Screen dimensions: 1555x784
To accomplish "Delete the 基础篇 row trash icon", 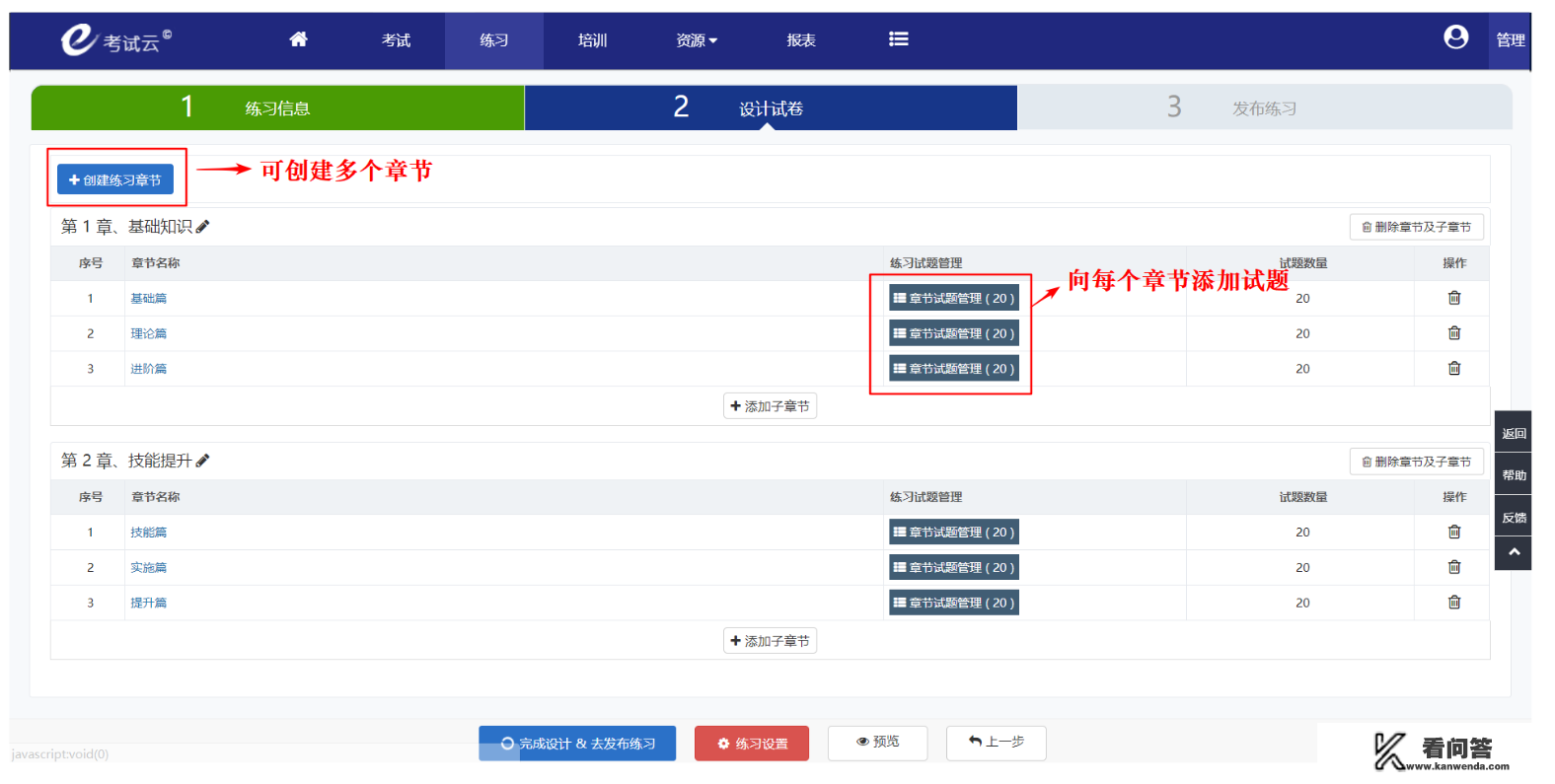I will (1453, 298).
